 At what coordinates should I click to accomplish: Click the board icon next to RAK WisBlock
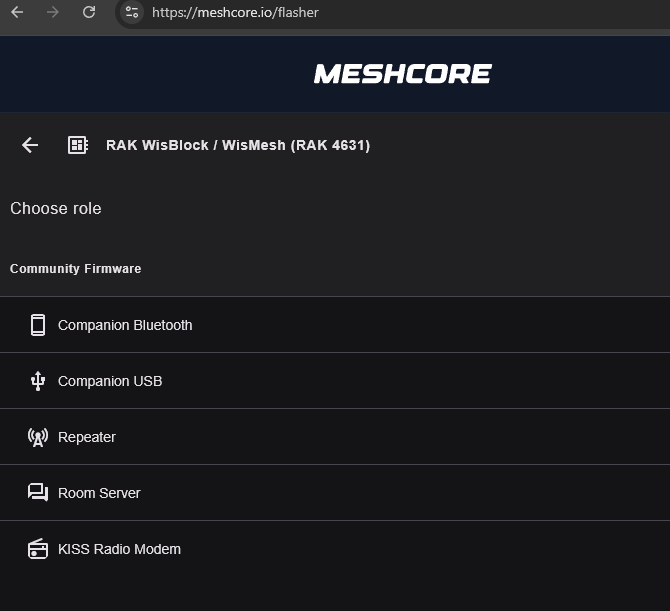click(78, 145)
